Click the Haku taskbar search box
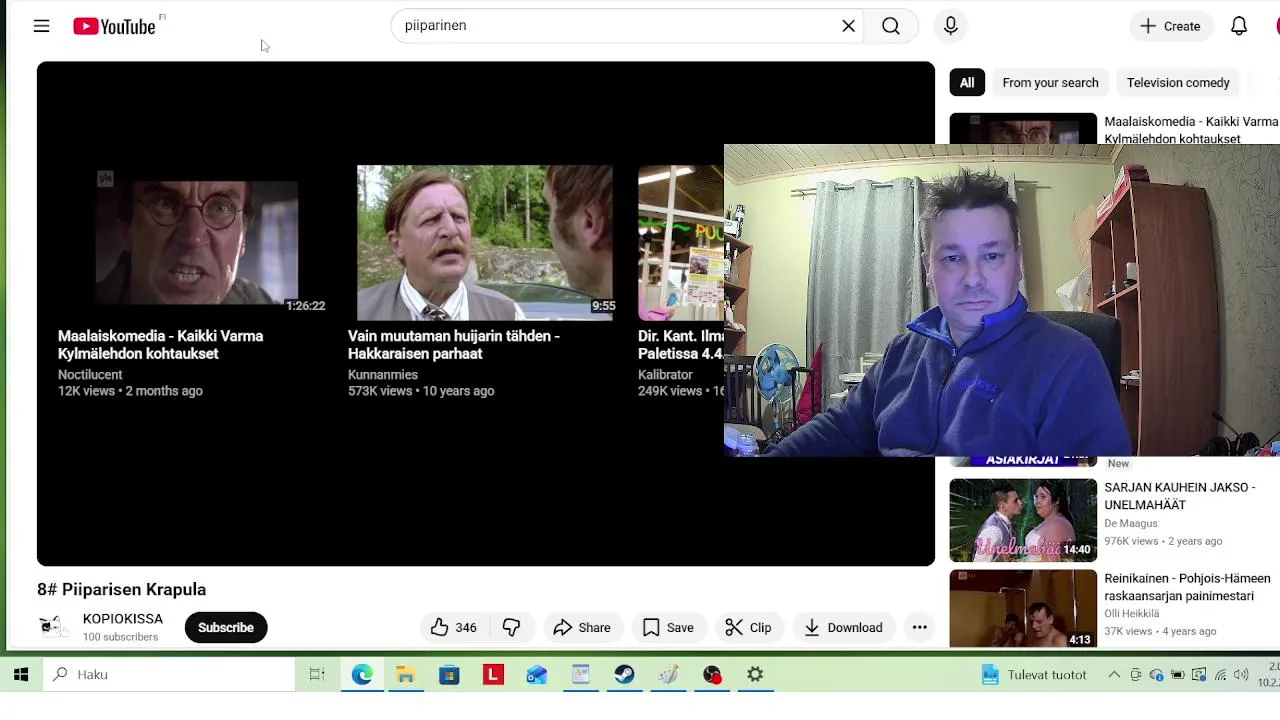The width and height of the screenshot is (1280, 720). pos(170,675)
